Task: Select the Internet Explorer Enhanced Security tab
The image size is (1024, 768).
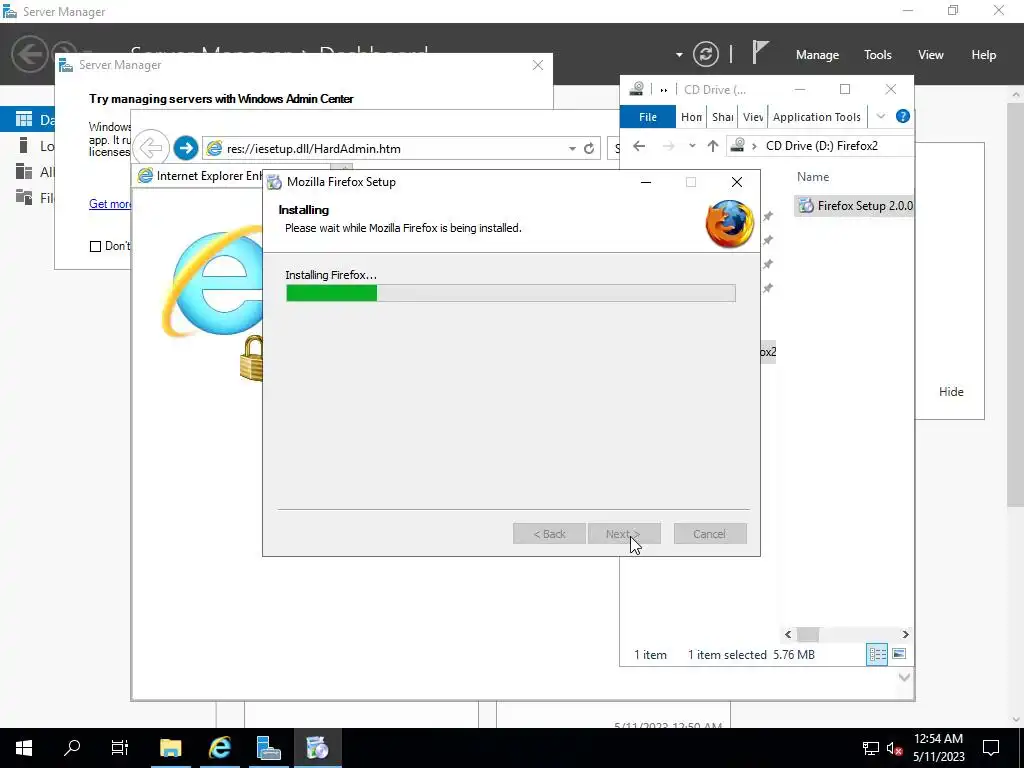Action: click(199, 176)
